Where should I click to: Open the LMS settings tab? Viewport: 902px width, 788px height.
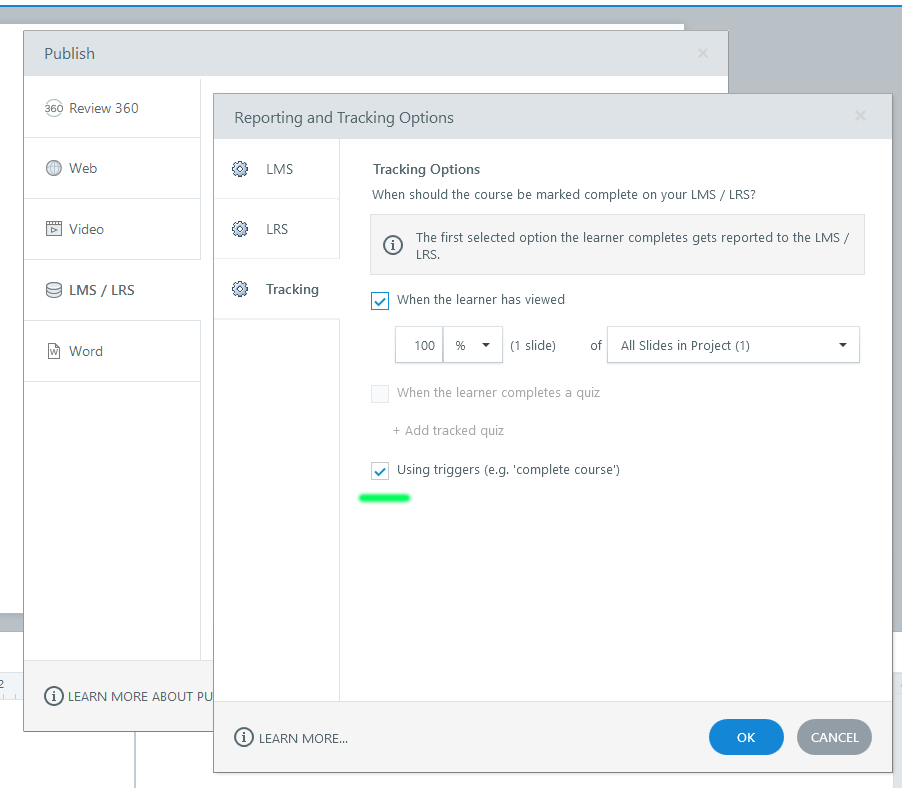(279, 169)
